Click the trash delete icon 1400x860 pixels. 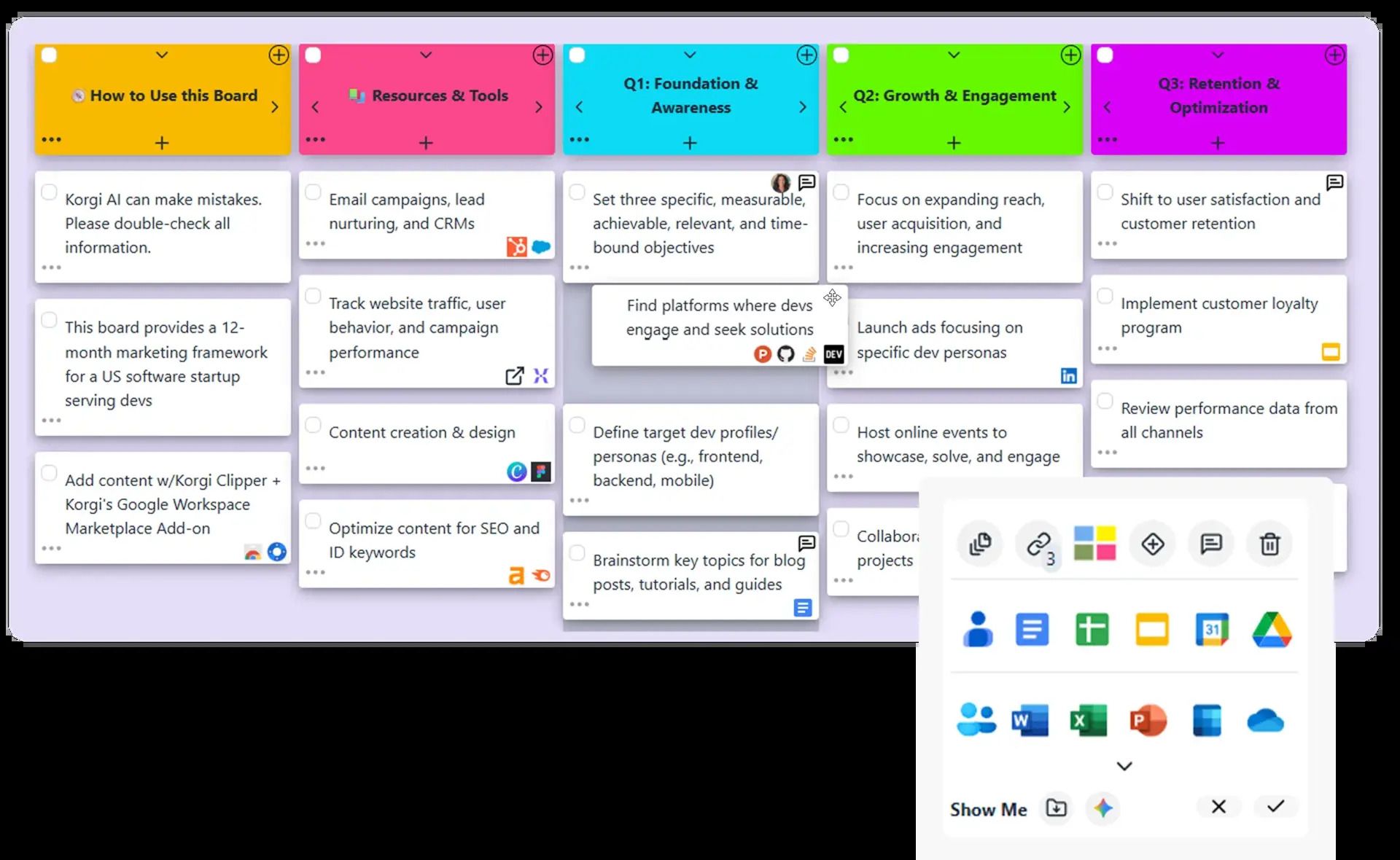coord(1269,544)
